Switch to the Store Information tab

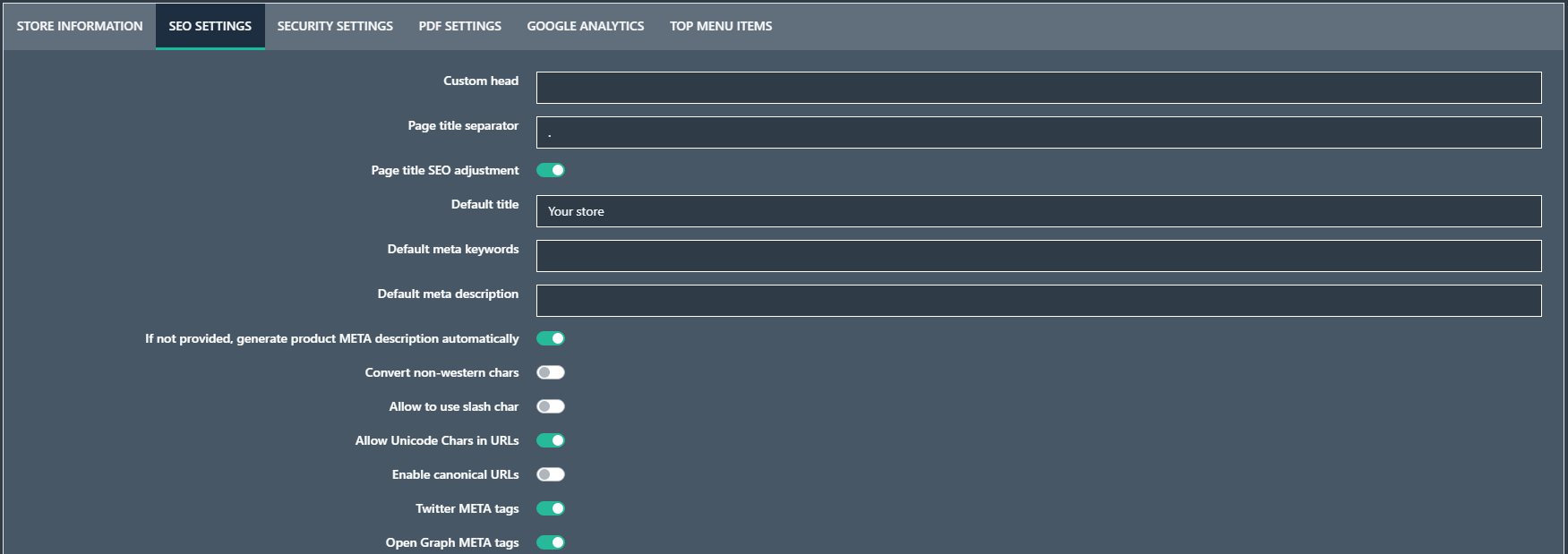(80, 26)
